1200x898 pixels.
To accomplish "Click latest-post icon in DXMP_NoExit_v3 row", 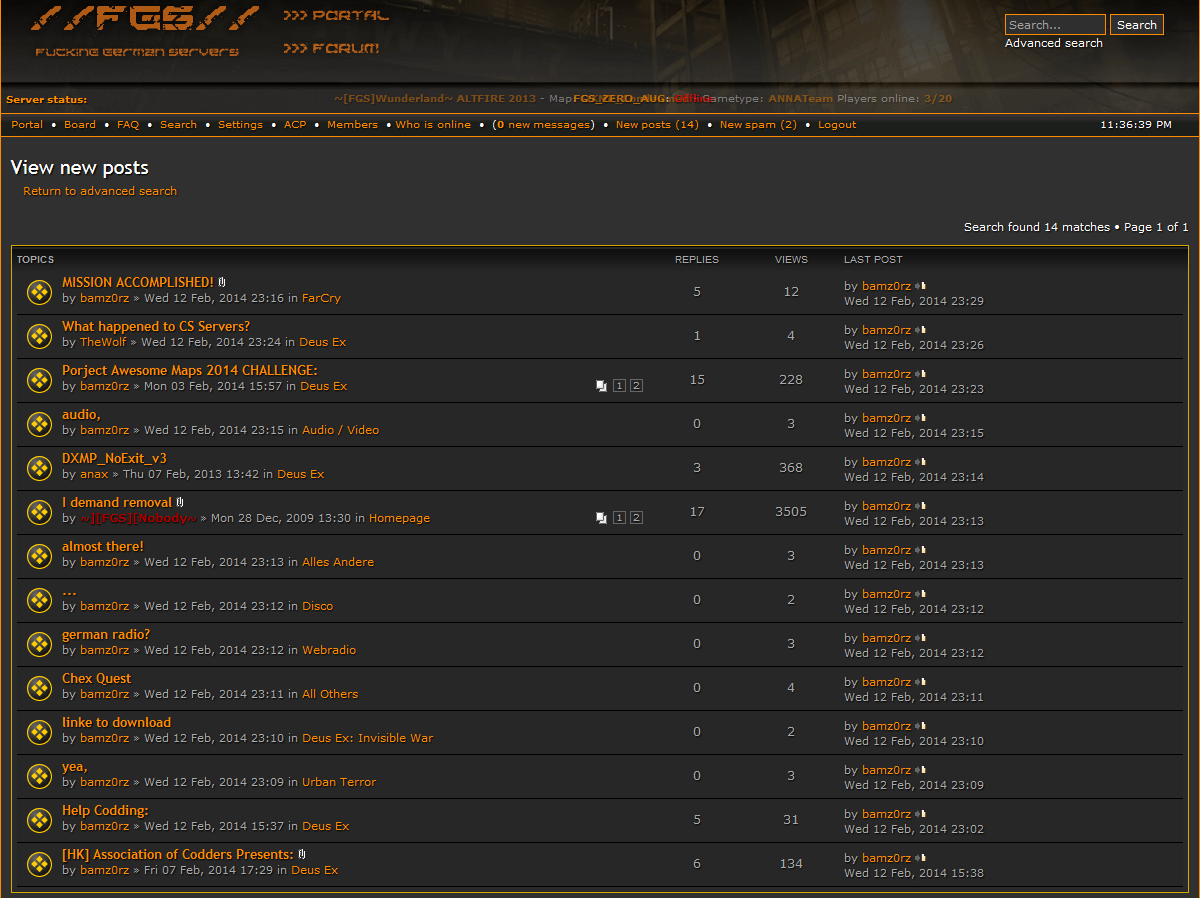I will [922, 462].
